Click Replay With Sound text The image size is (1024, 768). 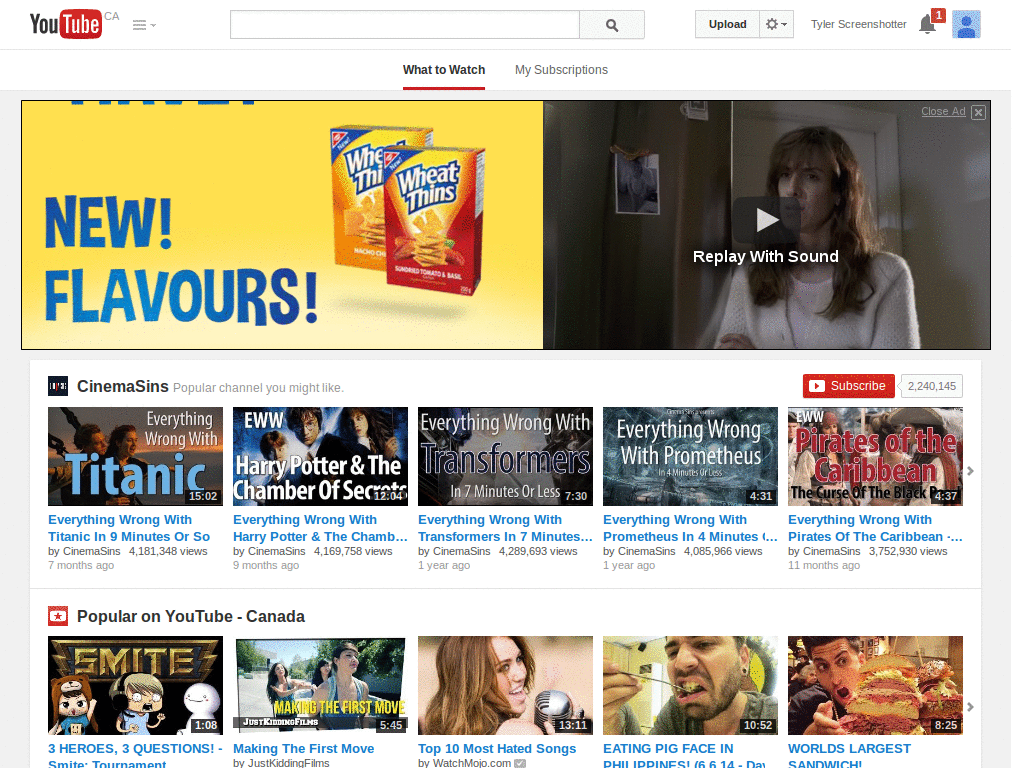tap(765, 257)
